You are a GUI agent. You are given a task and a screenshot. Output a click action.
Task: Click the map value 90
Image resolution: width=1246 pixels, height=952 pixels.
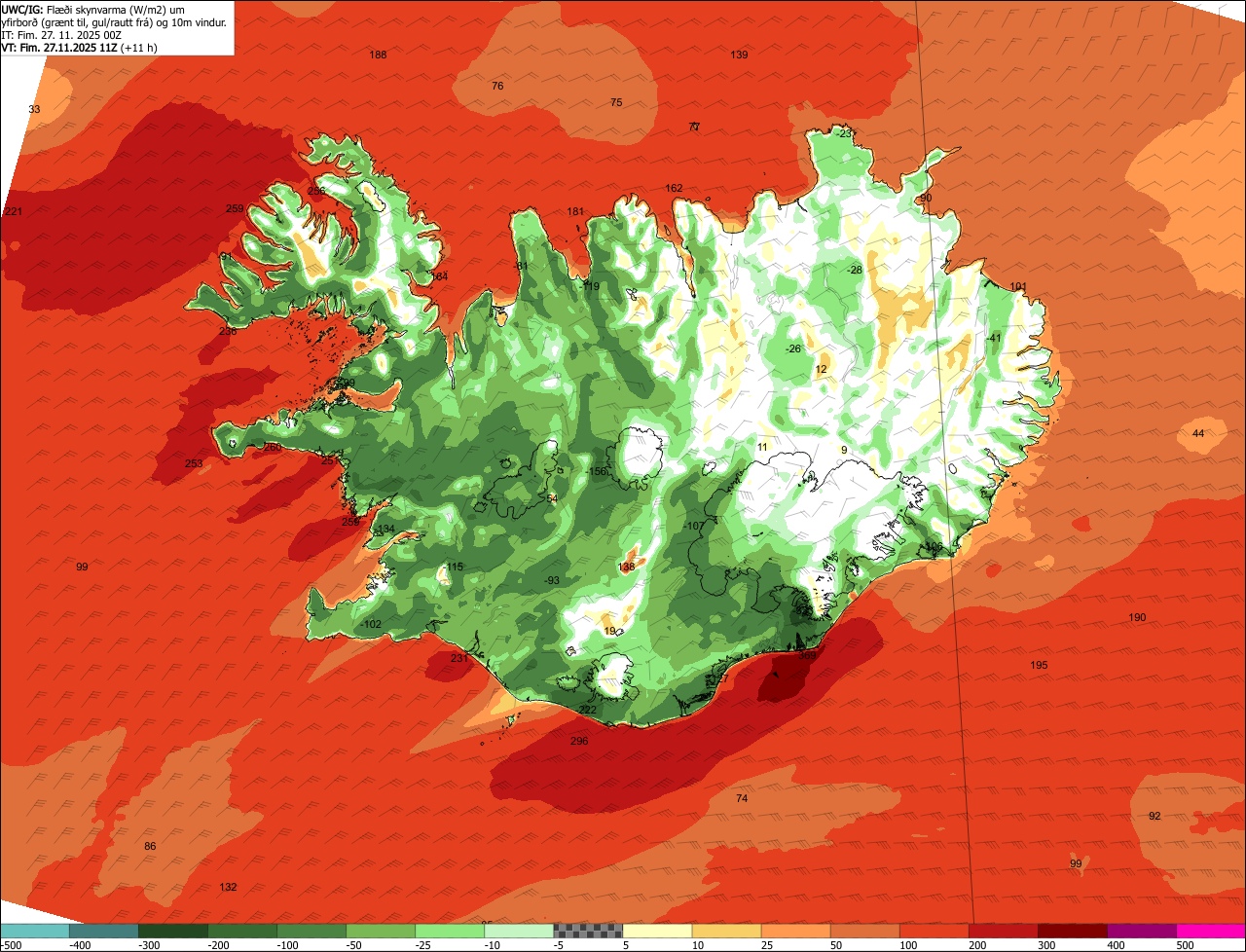pos(925,198)
